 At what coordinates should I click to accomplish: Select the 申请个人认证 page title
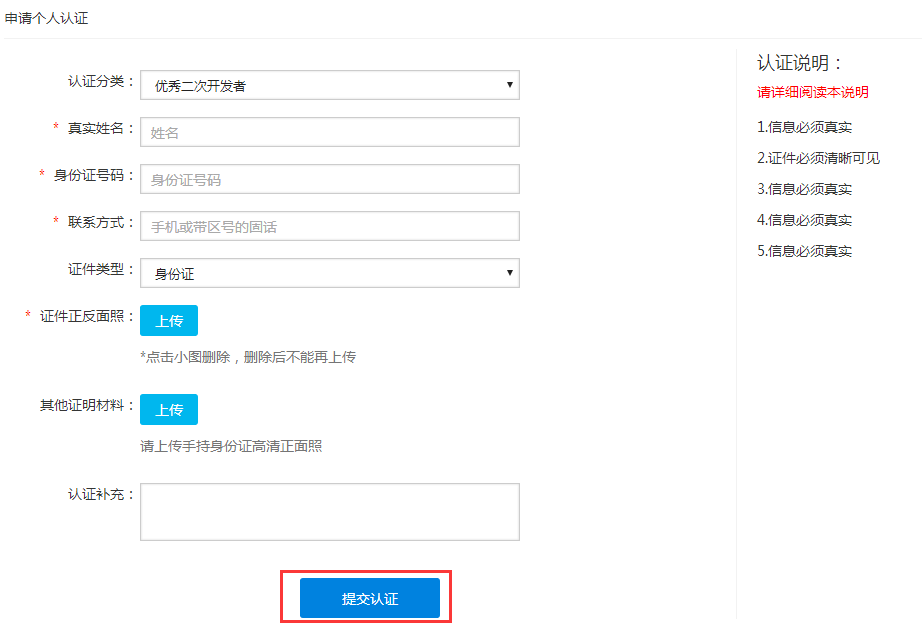[46, 18]
